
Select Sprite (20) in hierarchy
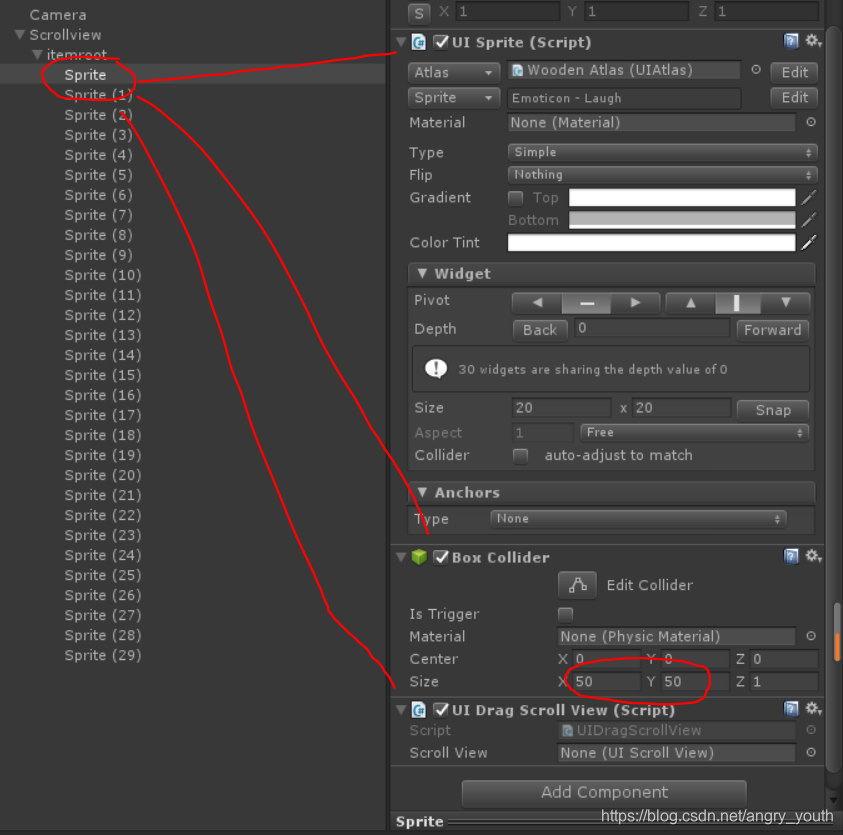(103, 475)
